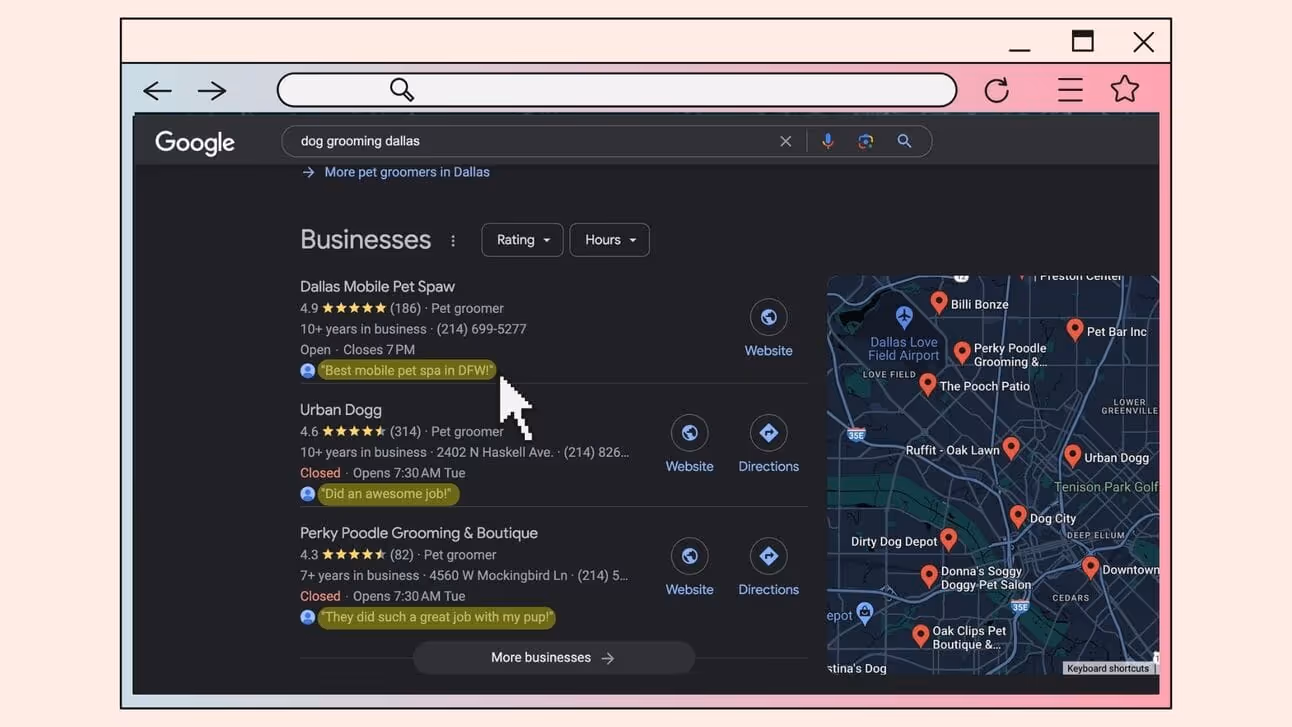1292x727 pixels.
Task: Click Dallas Love Field Airport marker
Action: pos(904,318)
